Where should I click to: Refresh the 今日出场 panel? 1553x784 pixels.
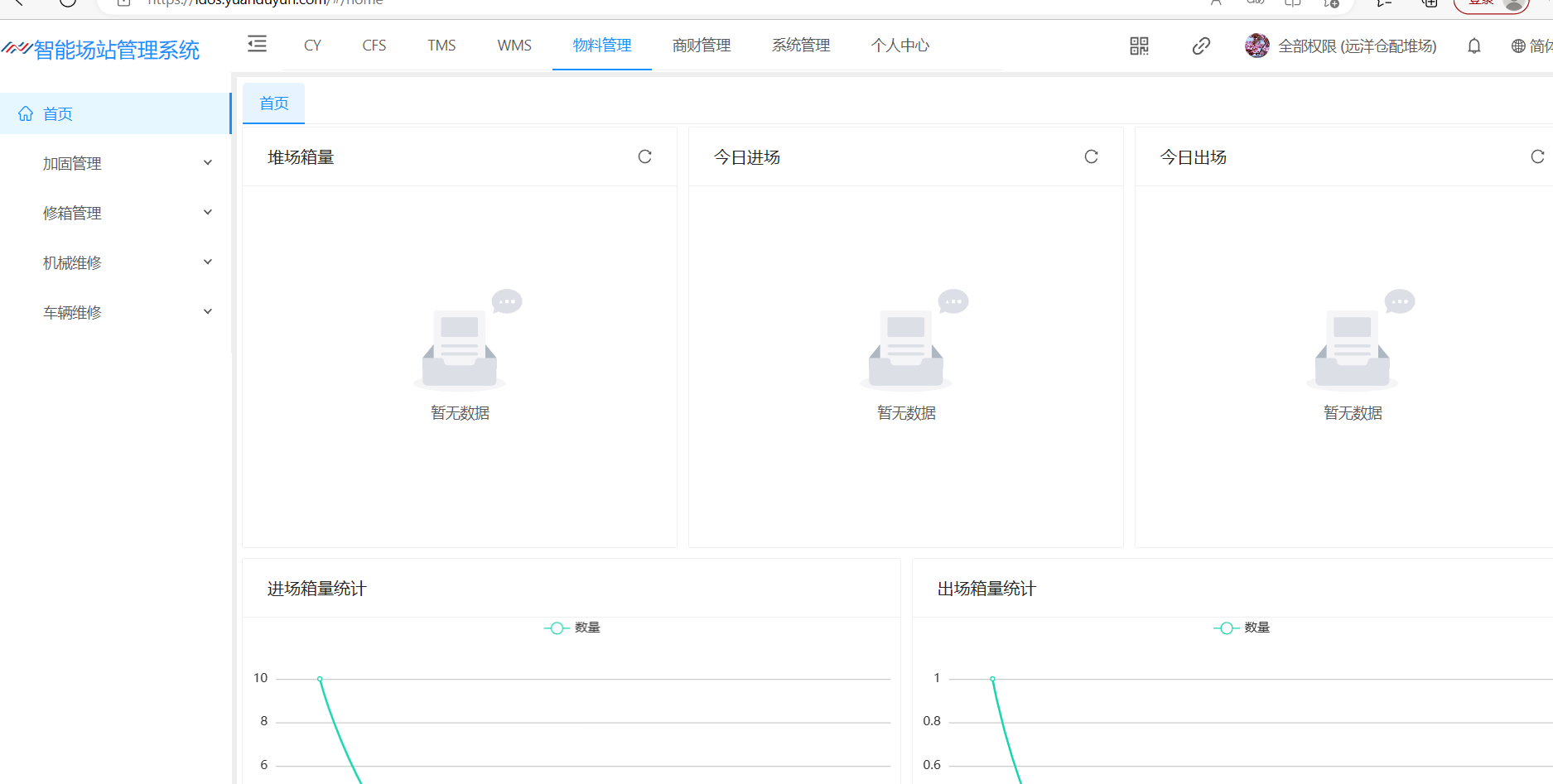point(1537,156)
